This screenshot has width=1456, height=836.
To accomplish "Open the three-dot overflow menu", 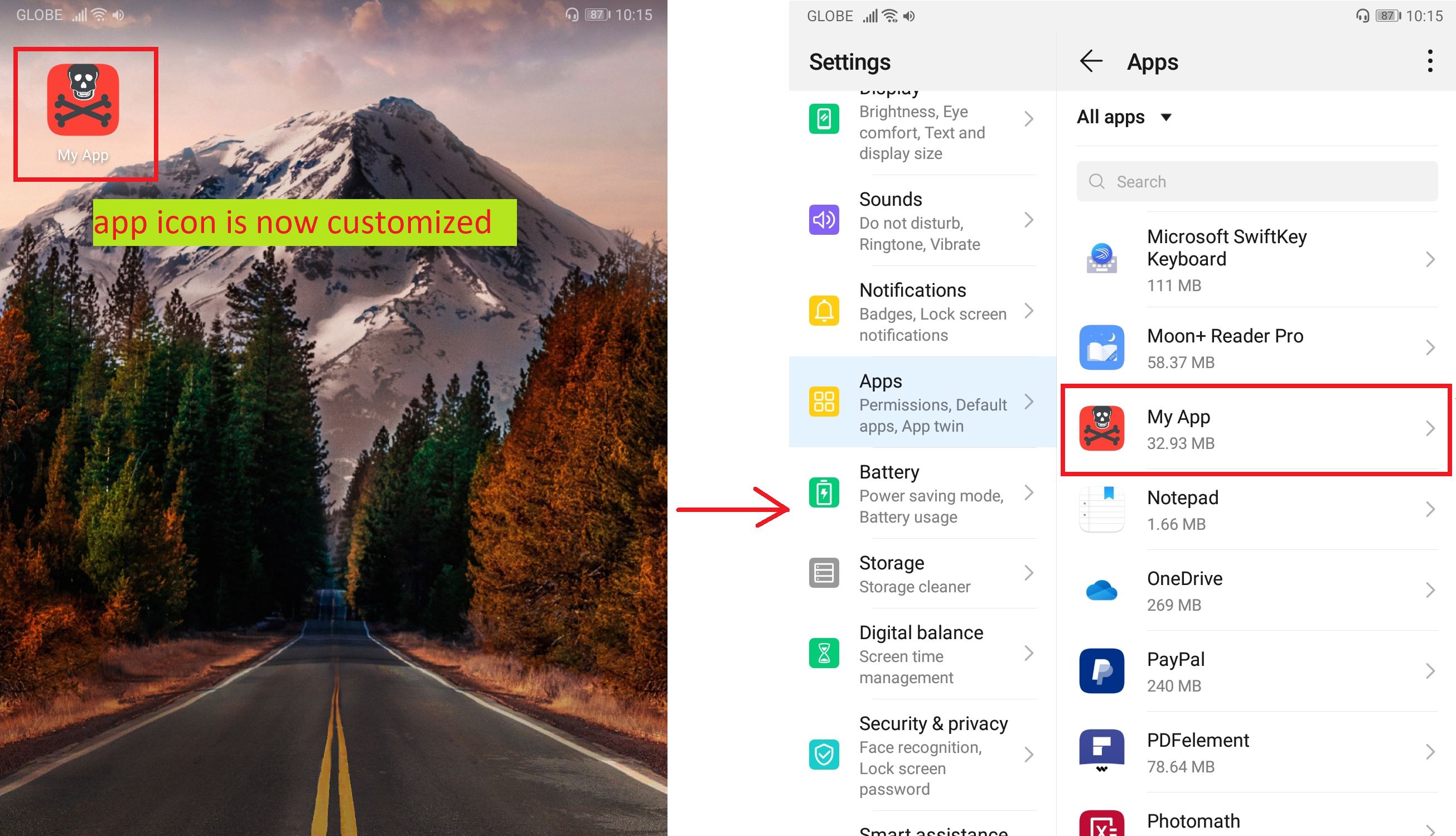I will point(1430,61).
